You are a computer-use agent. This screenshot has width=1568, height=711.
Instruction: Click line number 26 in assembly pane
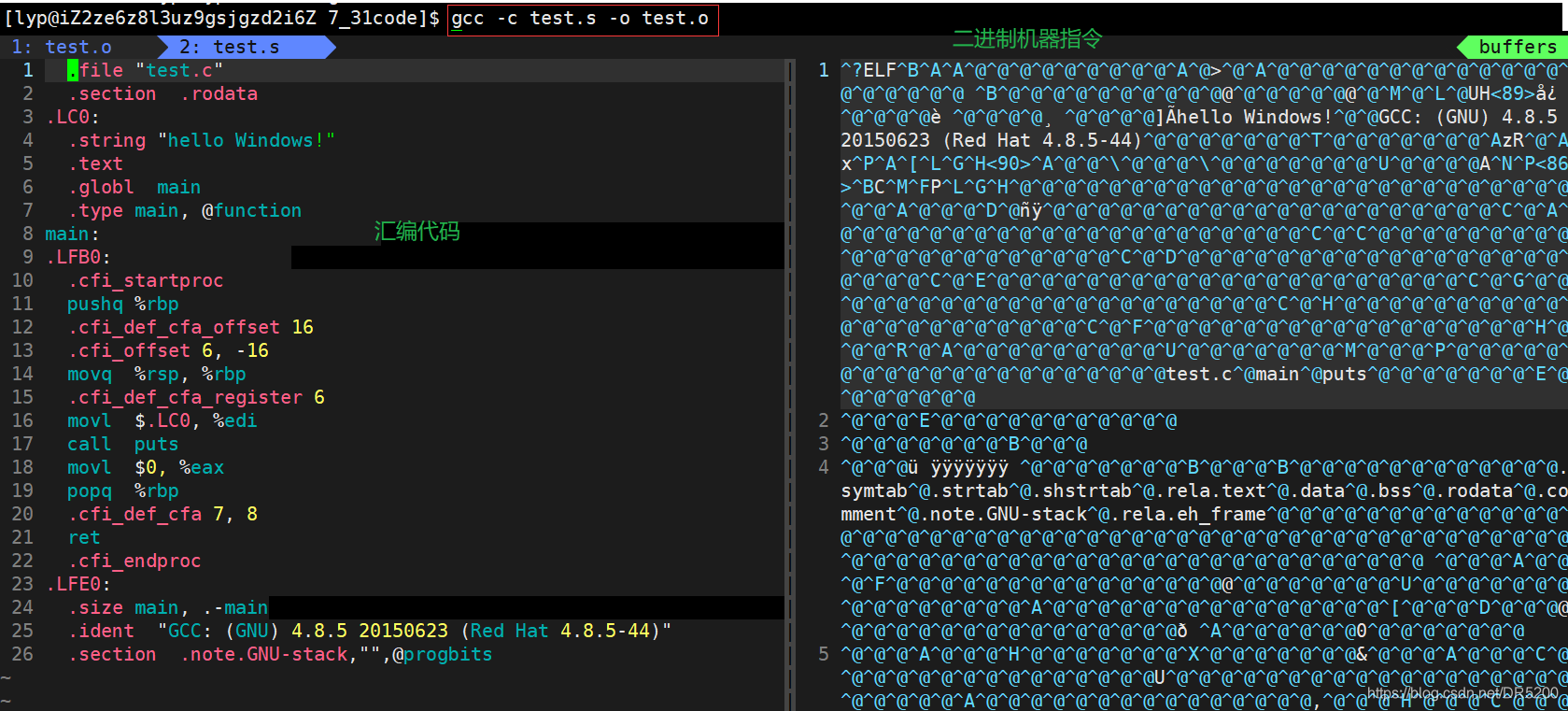pos(22,654)
